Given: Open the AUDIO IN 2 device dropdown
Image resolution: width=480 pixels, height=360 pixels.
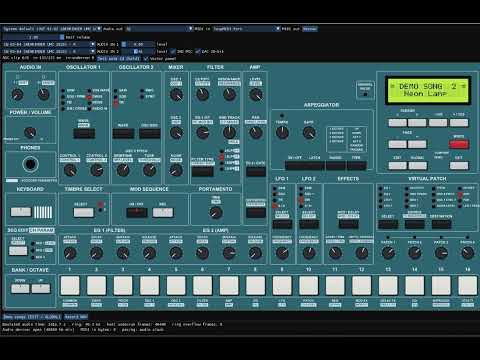Looking at the screenshot, I should tap(49, 51).
